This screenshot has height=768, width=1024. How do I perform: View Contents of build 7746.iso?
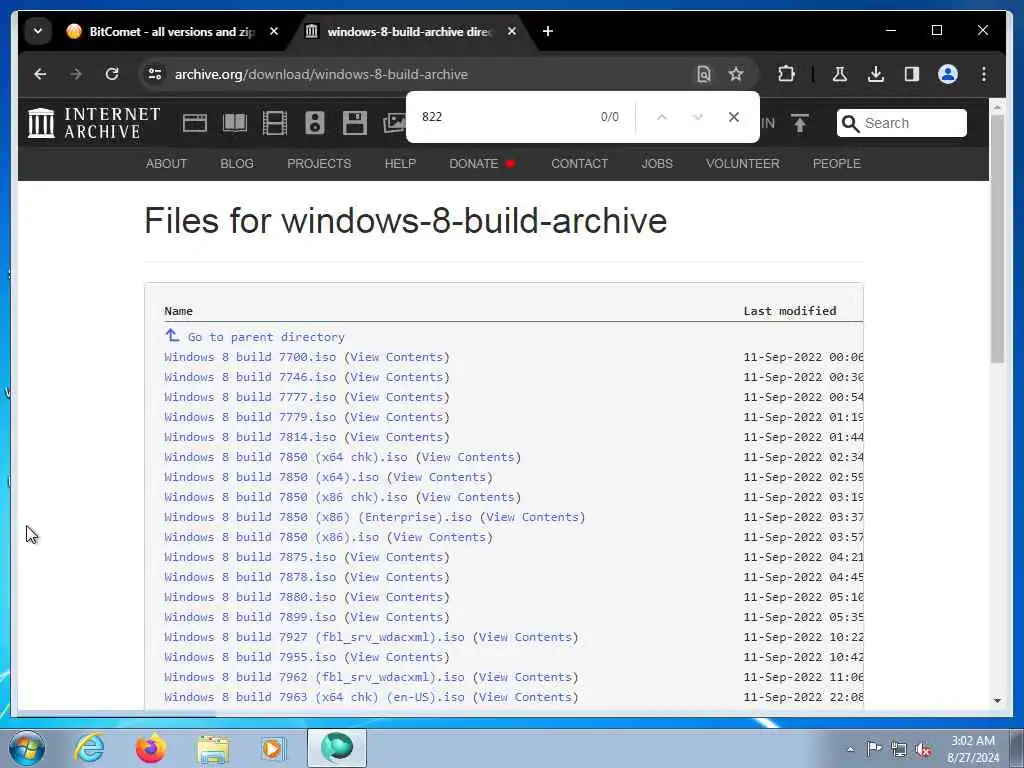click(x=397, y=377)
